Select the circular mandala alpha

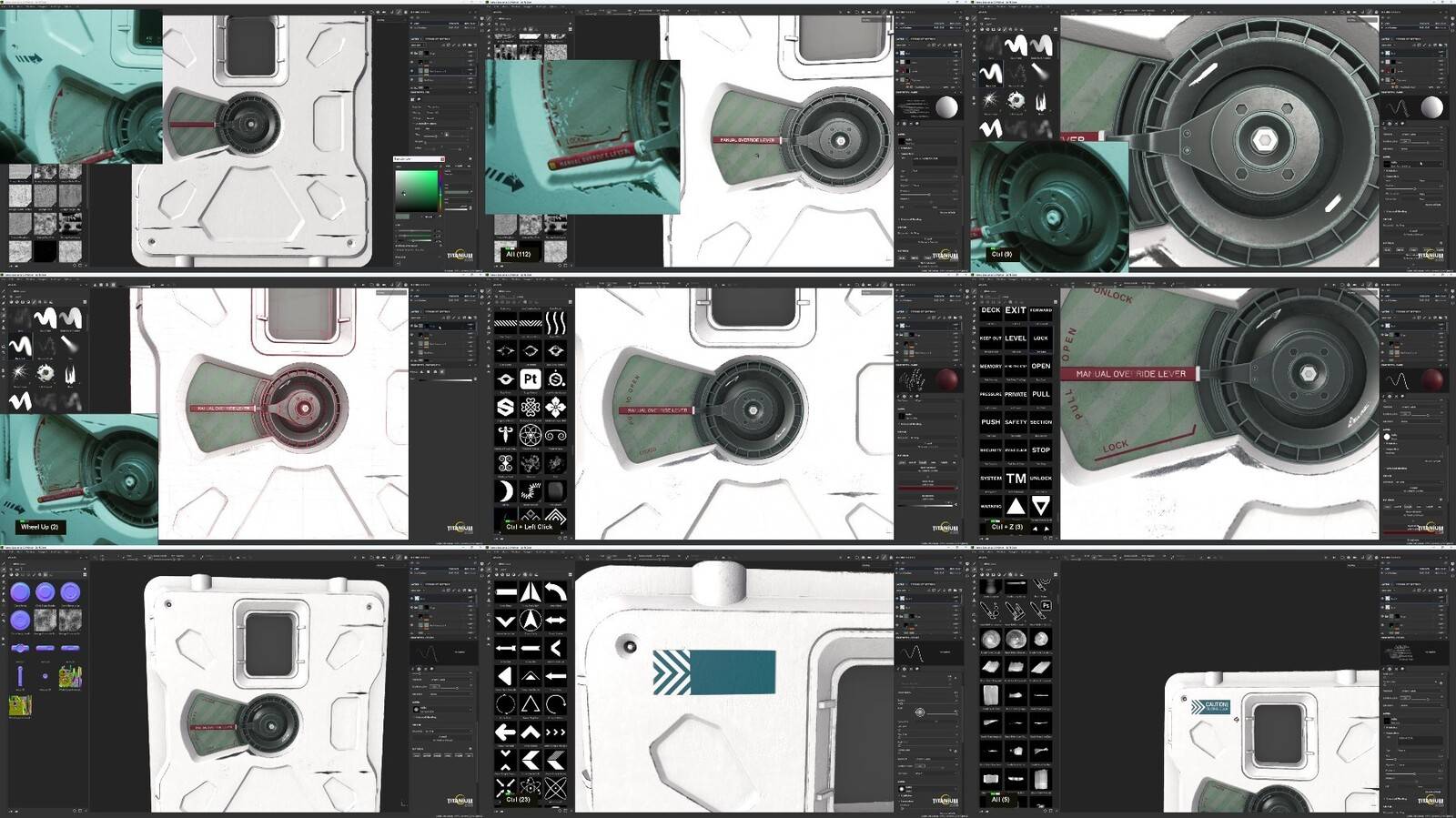click(x=531, y=435)
